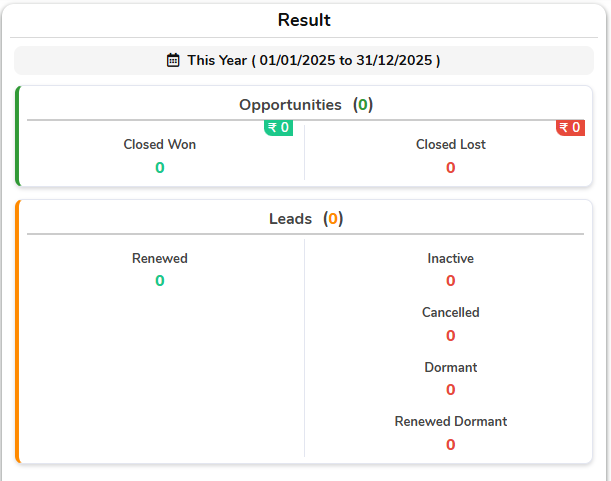Click the Result panel title

[304, 20]
